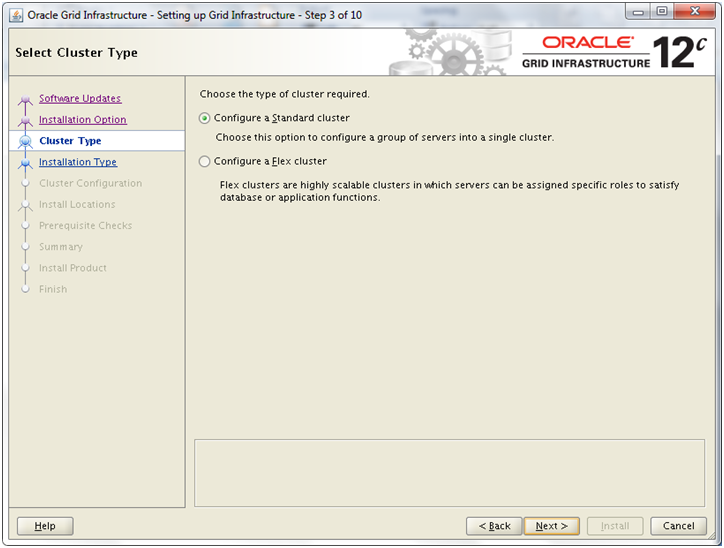Click the Flex clusters description text

coord(449,191)
